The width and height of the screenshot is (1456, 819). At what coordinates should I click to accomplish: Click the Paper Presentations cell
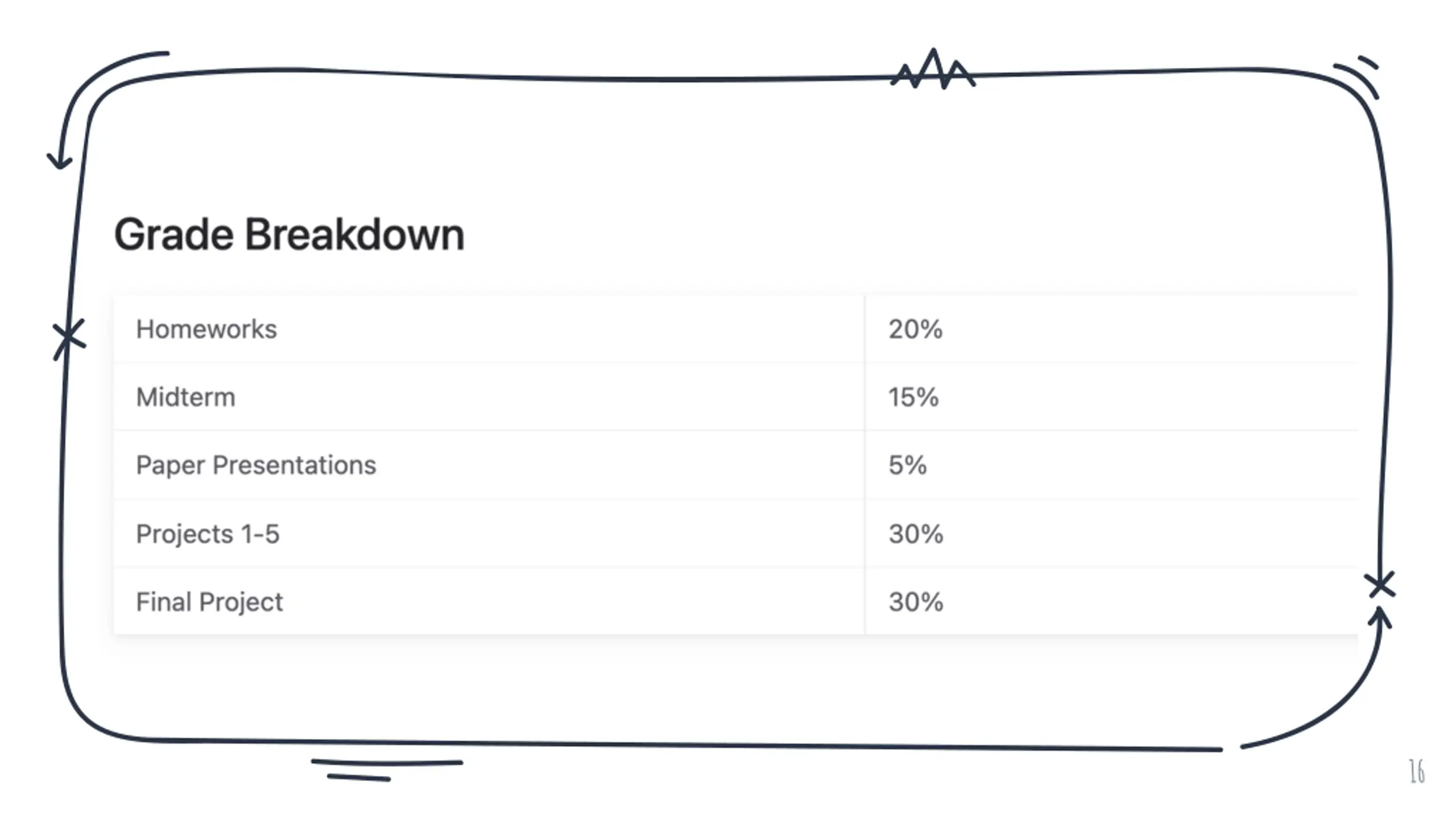click(x=489, y=465)
